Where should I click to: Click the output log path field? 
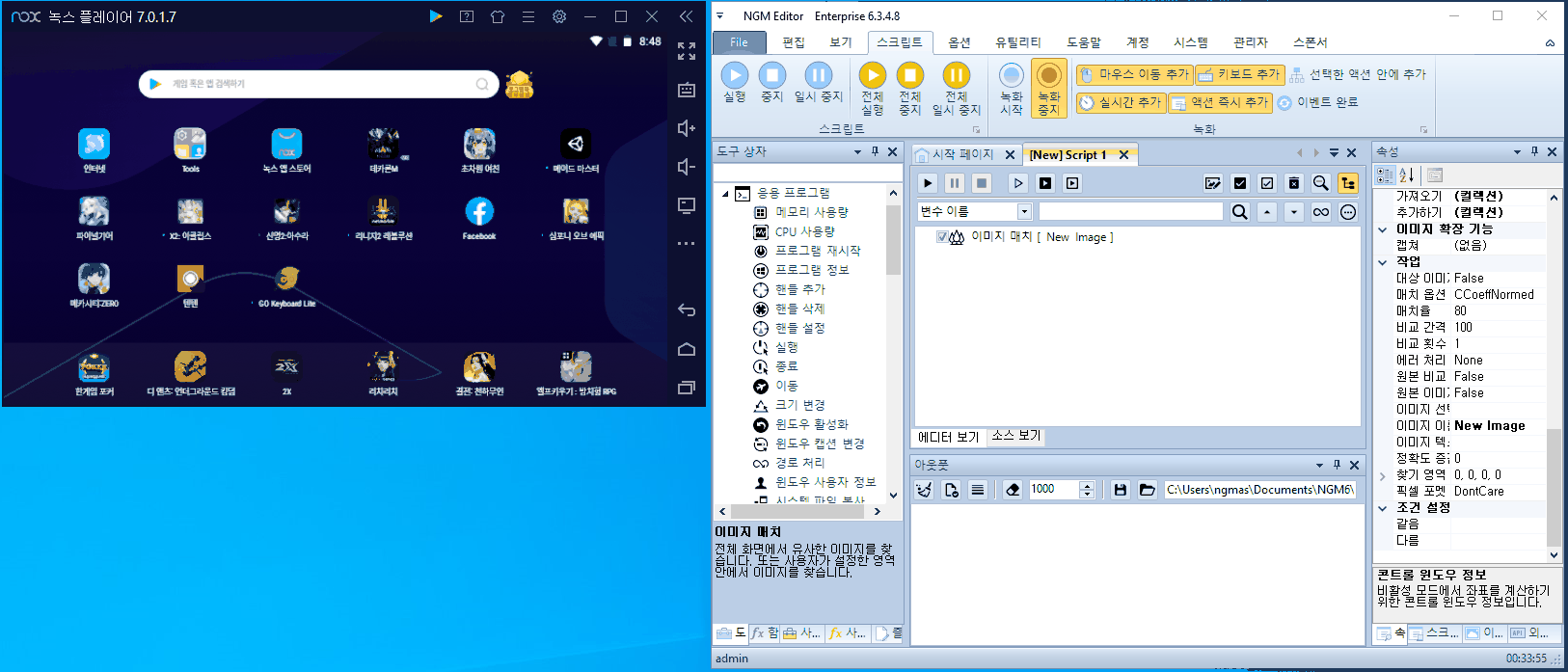click(x=1258, y=490)
